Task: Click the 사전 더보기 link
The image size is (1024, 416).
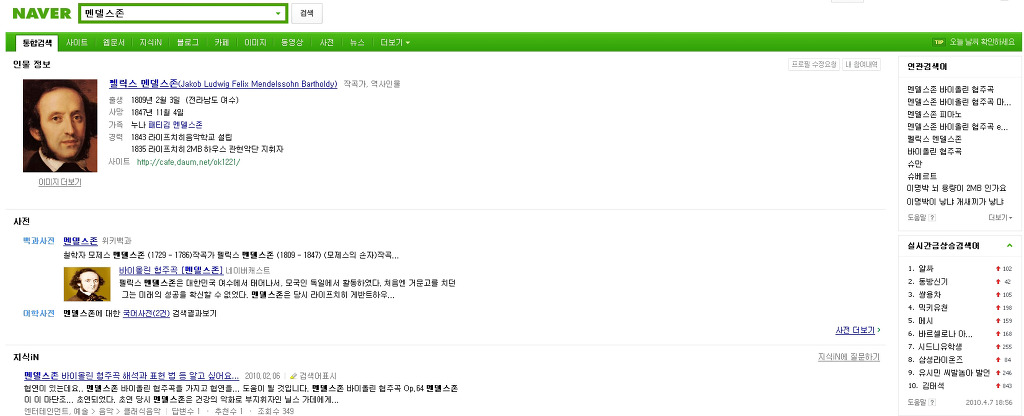Action: tap(855, 330)
